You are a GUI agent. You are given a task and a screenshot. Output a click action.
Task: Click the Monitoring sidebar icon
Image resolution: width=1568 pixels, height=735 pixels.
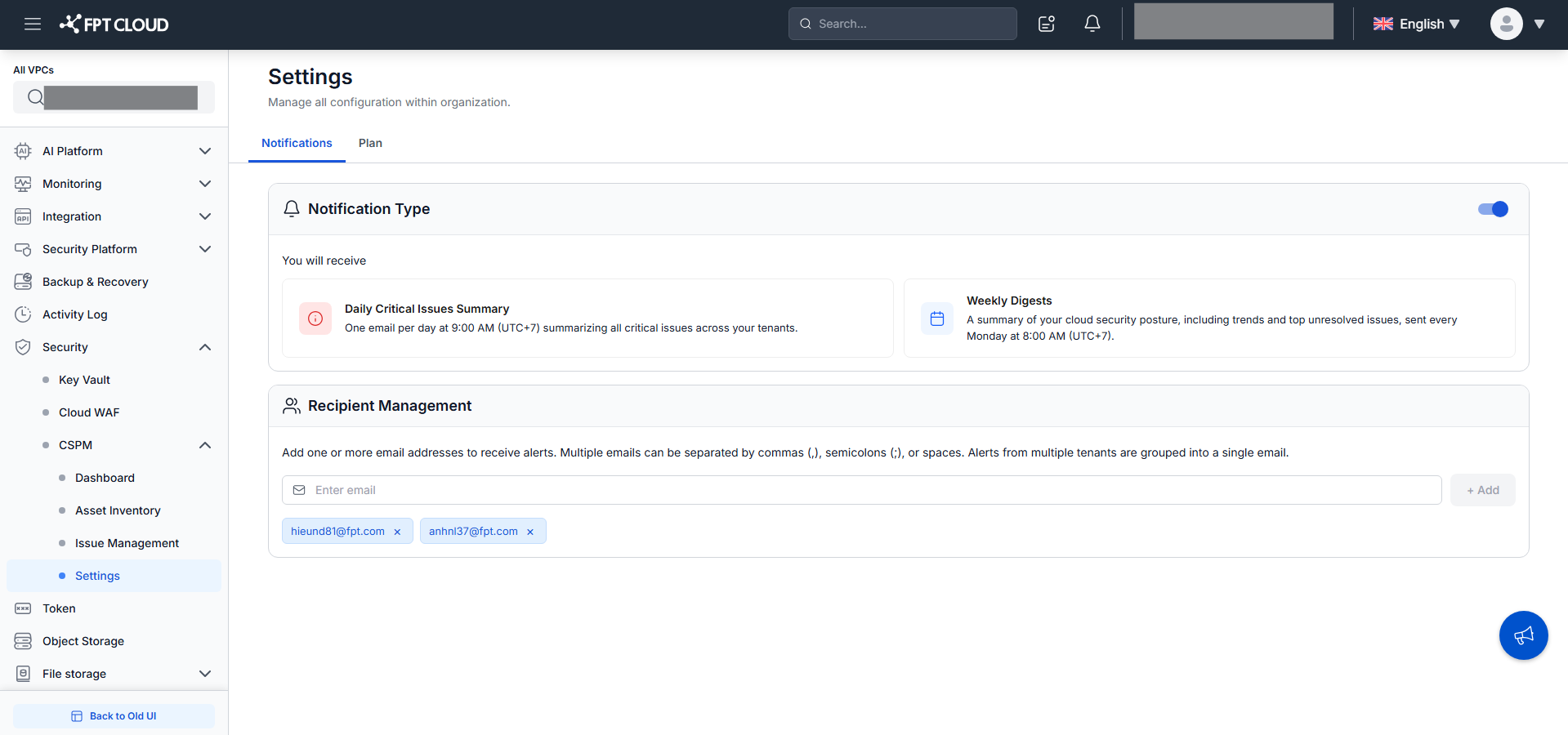tap(23, 184)
